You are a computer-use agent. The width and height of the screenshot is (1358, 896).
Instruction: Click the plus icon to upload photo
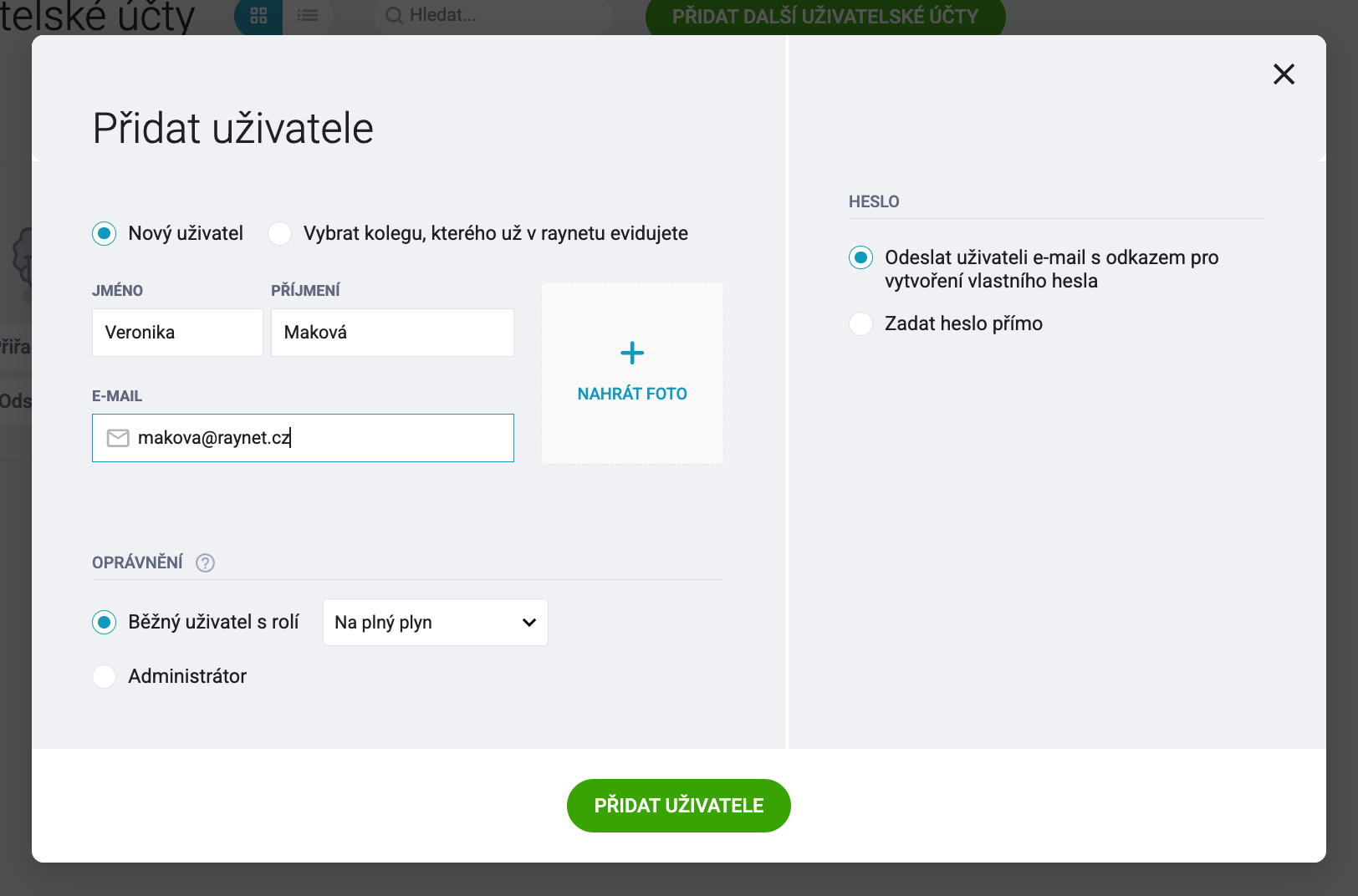point(632,354)
